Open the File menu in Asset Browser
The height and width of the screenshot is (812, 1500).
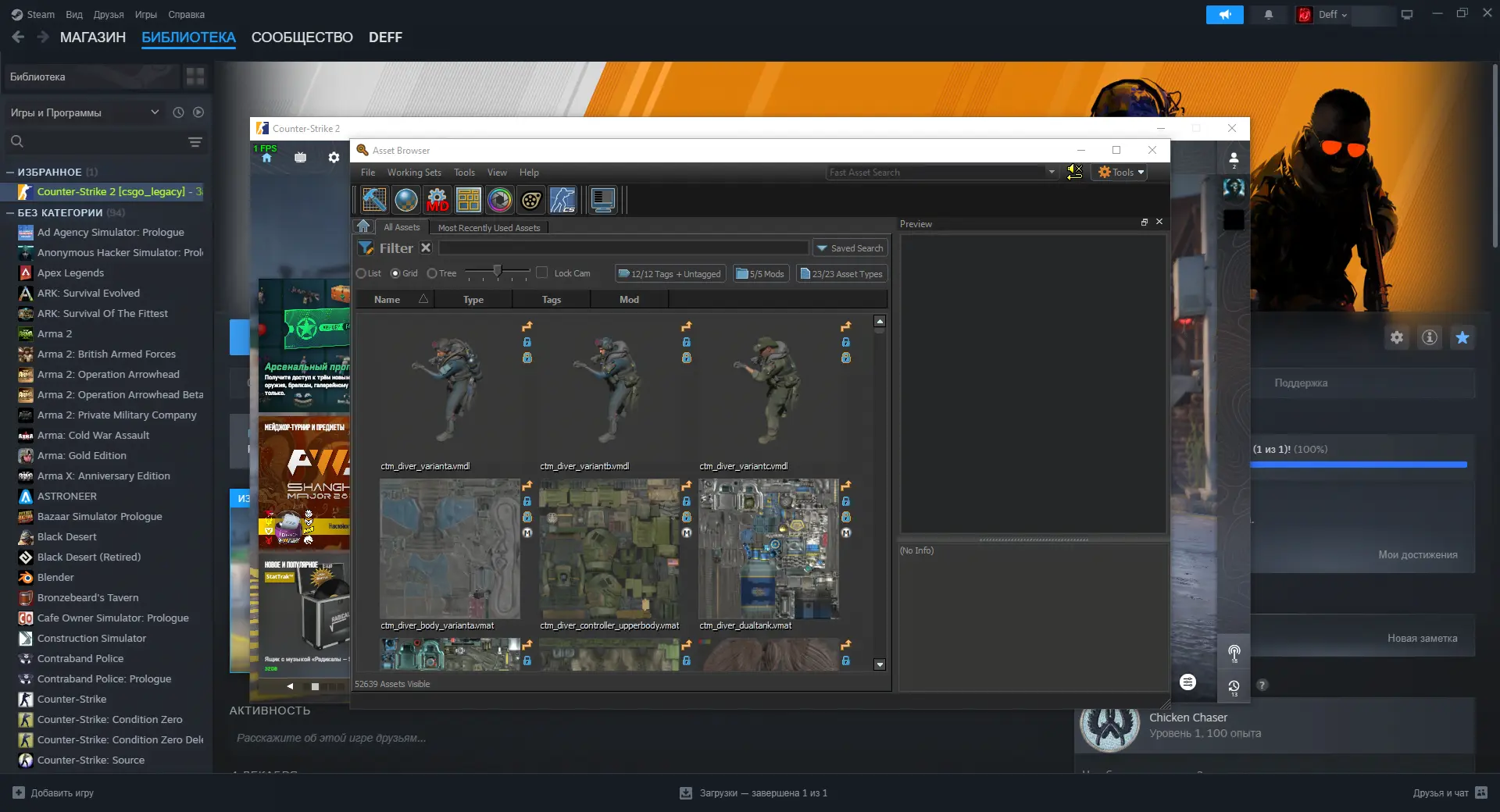(x=368, y=173)
